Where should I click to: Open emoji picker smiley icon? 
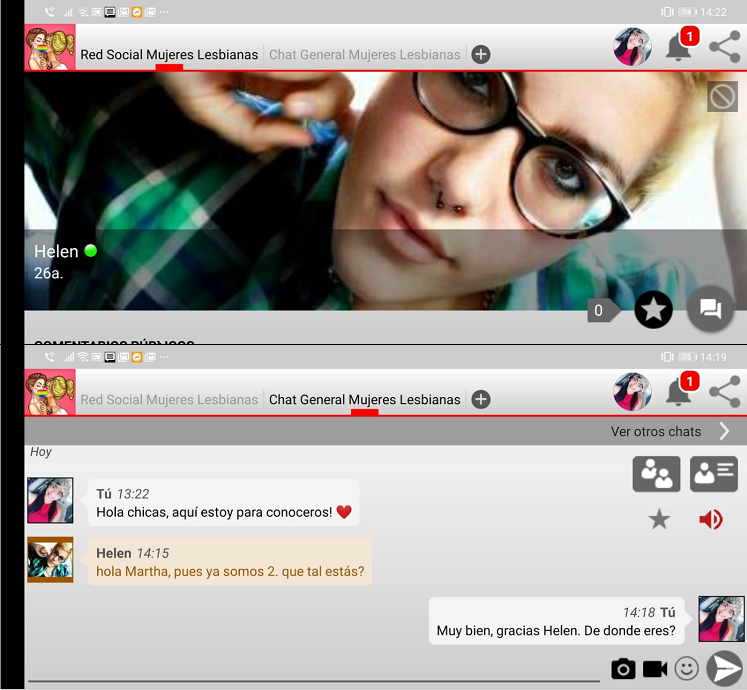click(686, 669)
